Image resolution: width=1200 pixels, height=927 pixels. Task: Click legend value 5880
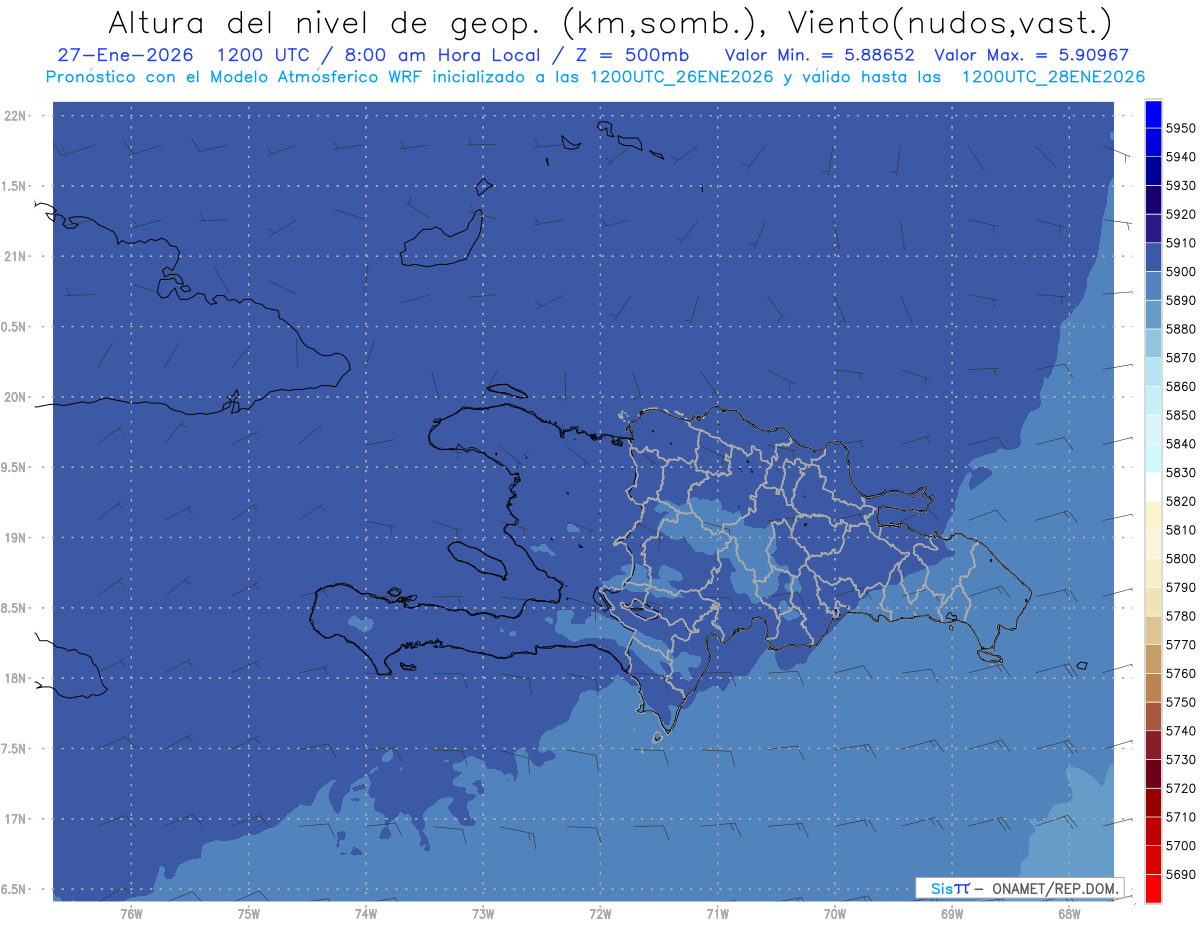coord(1180,329)
